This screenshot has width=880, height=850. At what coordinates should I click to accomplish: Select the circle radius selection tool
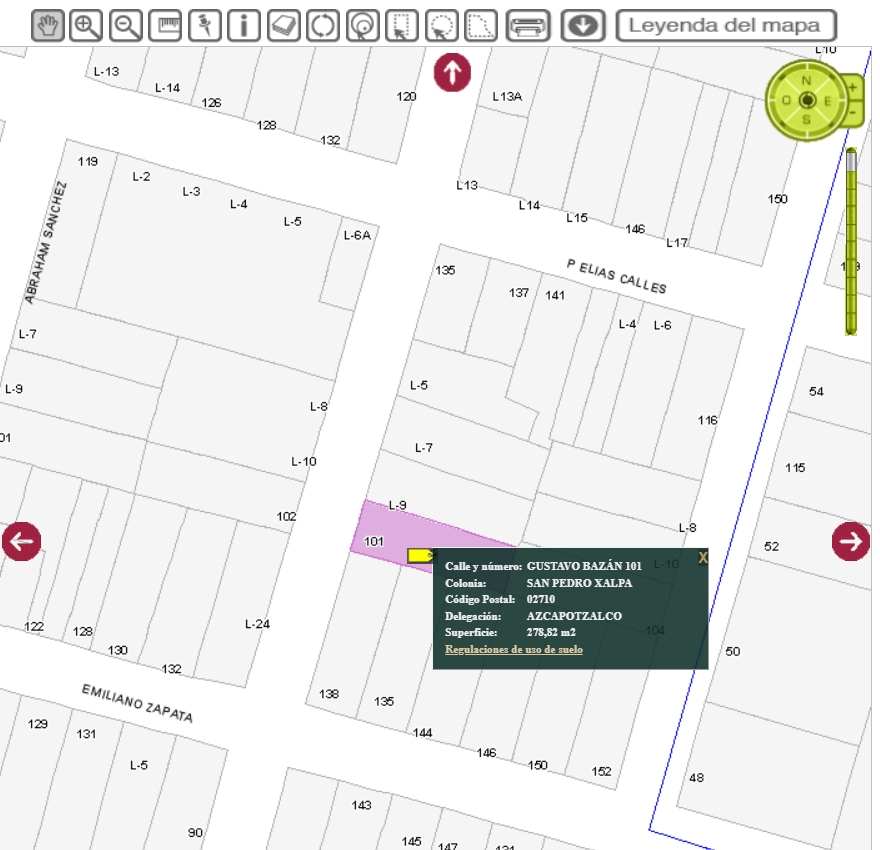[363, 26]
